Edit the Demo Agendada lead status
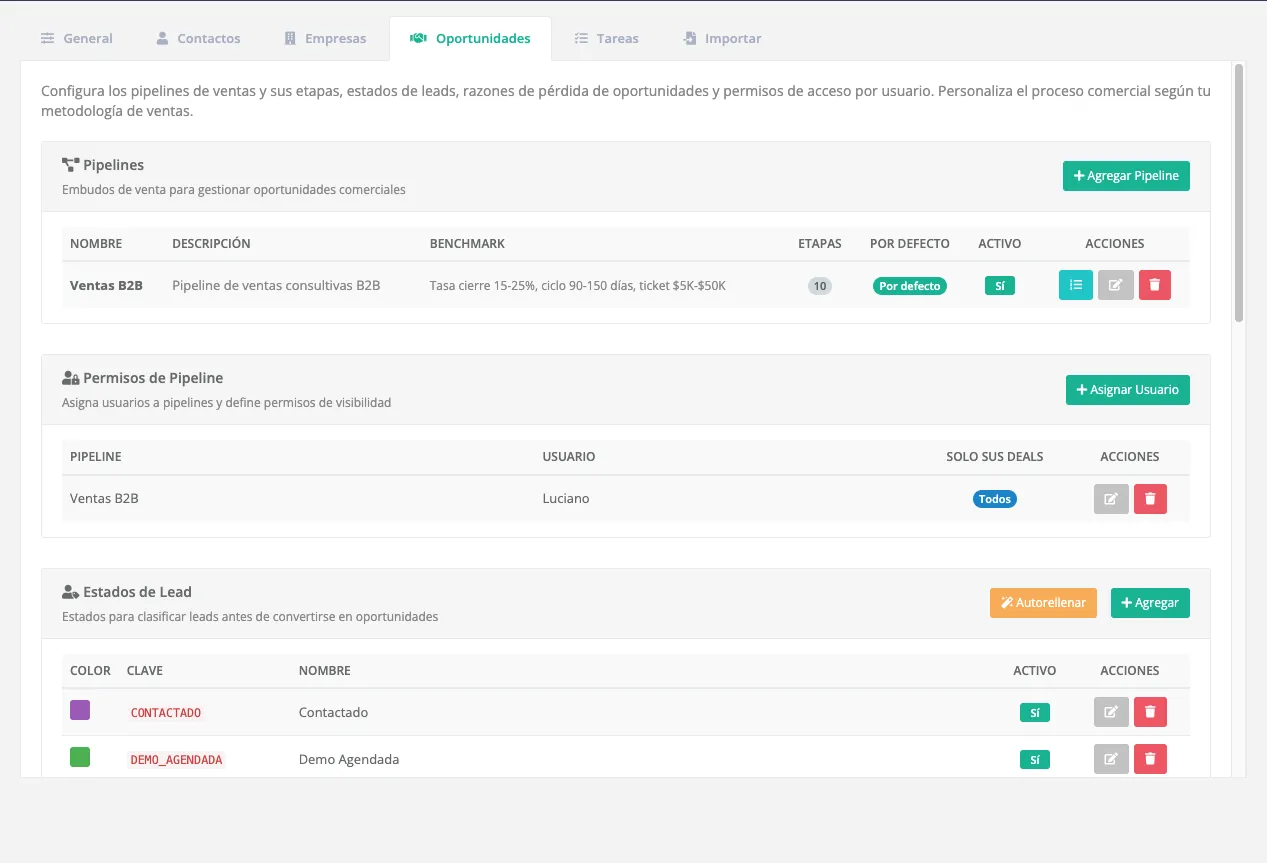 click(1111, 759)
